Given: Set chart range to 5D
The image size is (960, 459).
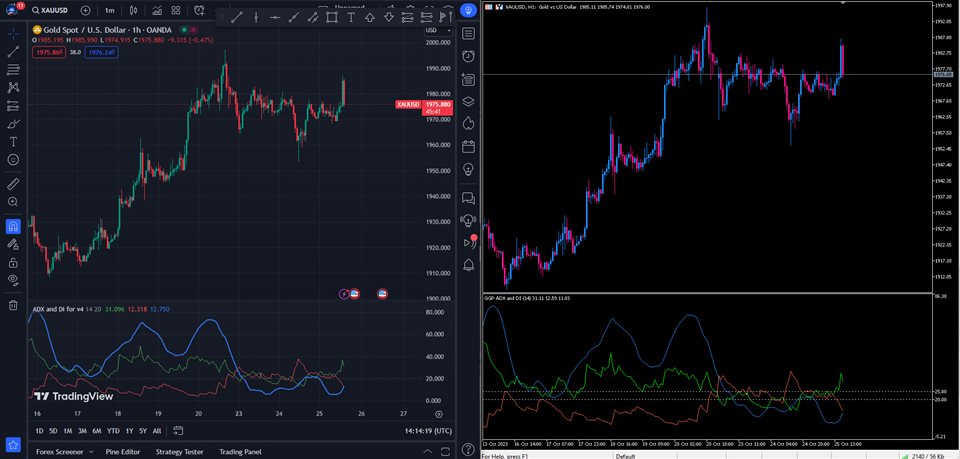Looking at the screenshot, I should [53, 431].
